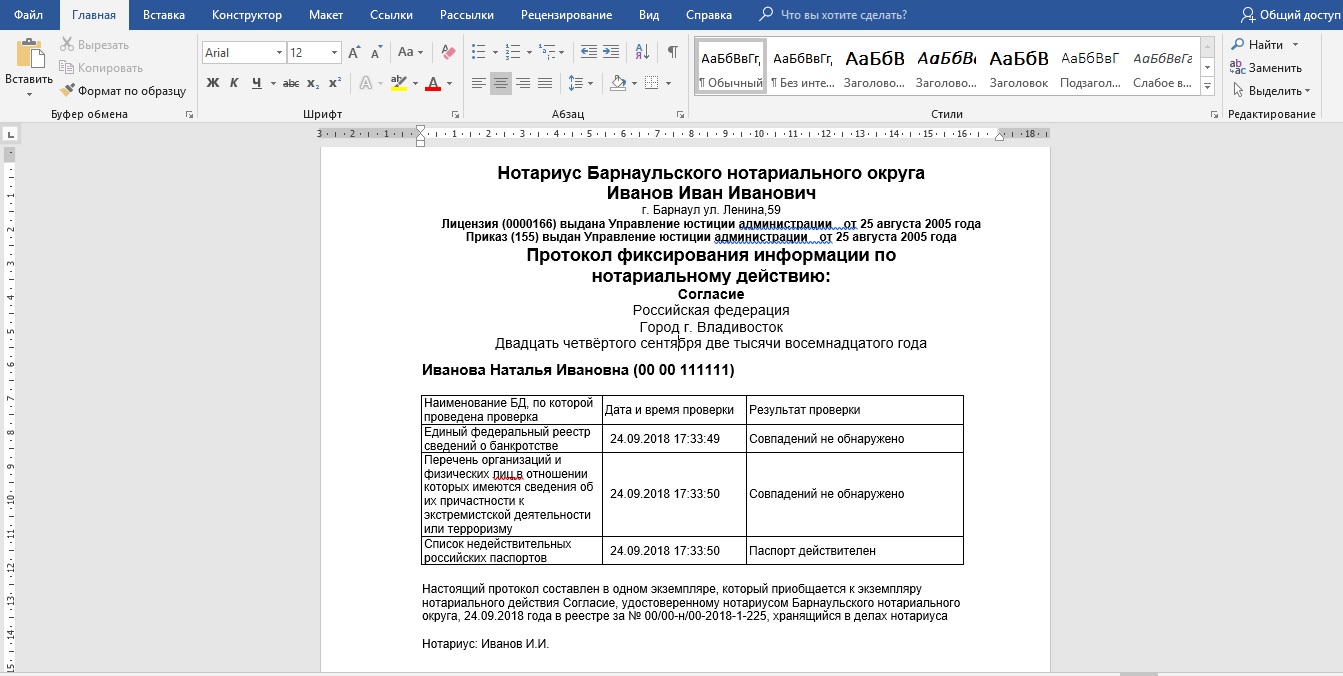1343x676 pixels.
Task: Apply the Без интервала style from the gallery
Action: [803, 67]
